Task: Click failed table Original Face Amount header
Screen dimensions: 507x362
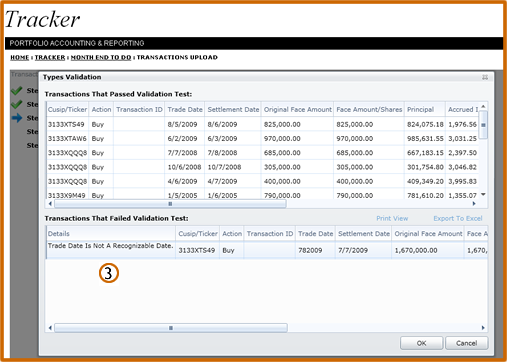Action: click(428, 234)
